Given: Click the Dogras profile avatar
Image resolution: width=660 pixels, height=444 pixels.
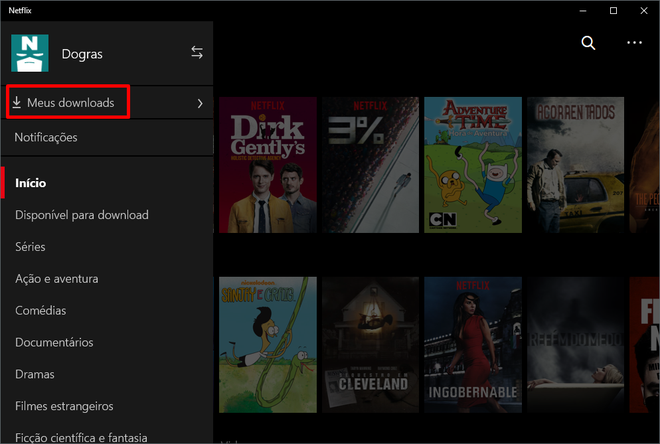Looking at the screenshot, I should pyautogui.click(x=30, y=53).
